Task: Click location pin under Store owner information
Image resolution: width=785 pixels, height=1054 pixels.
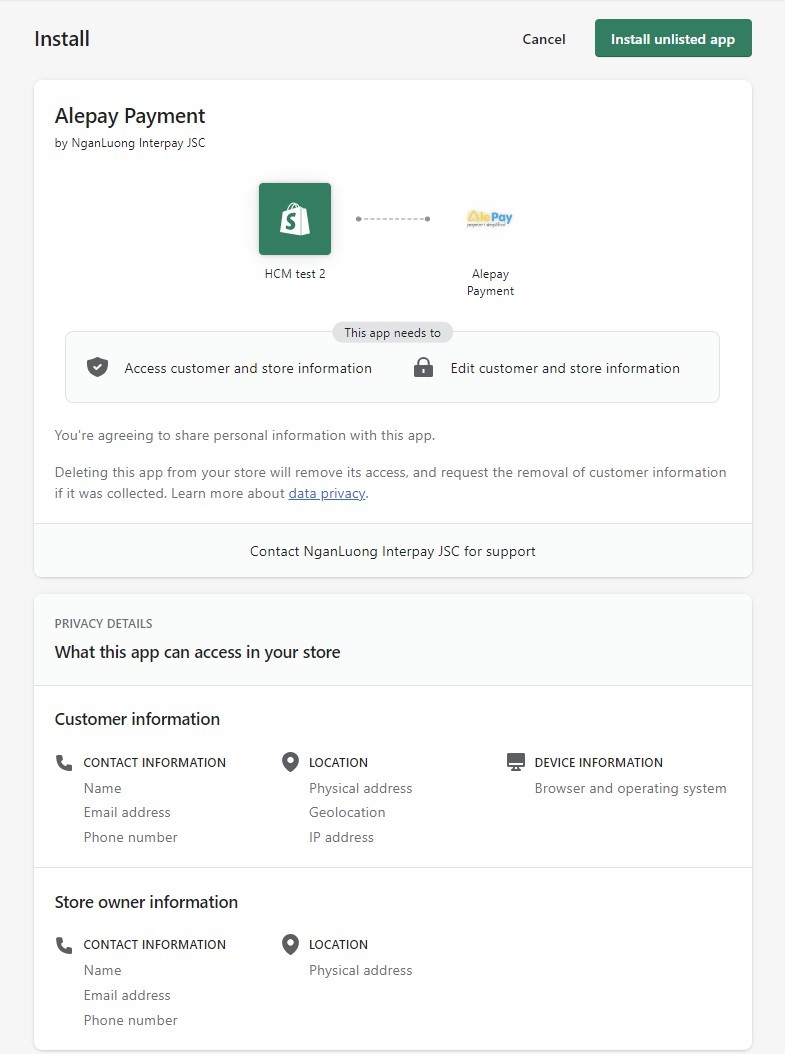Action: coord(290,944)
